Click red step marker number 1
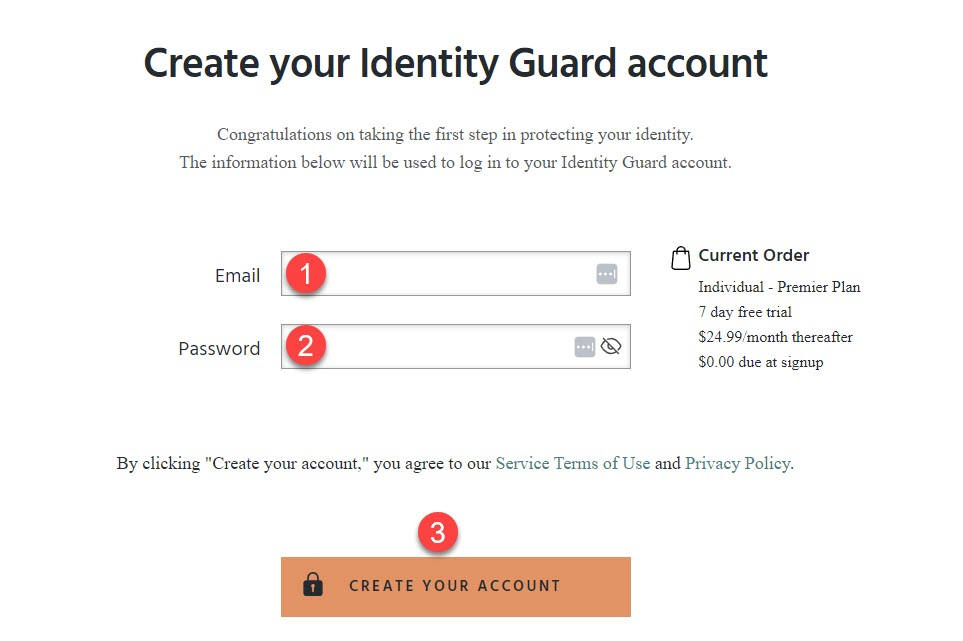This screenshot has height=641, width=963. coord(305,273)
